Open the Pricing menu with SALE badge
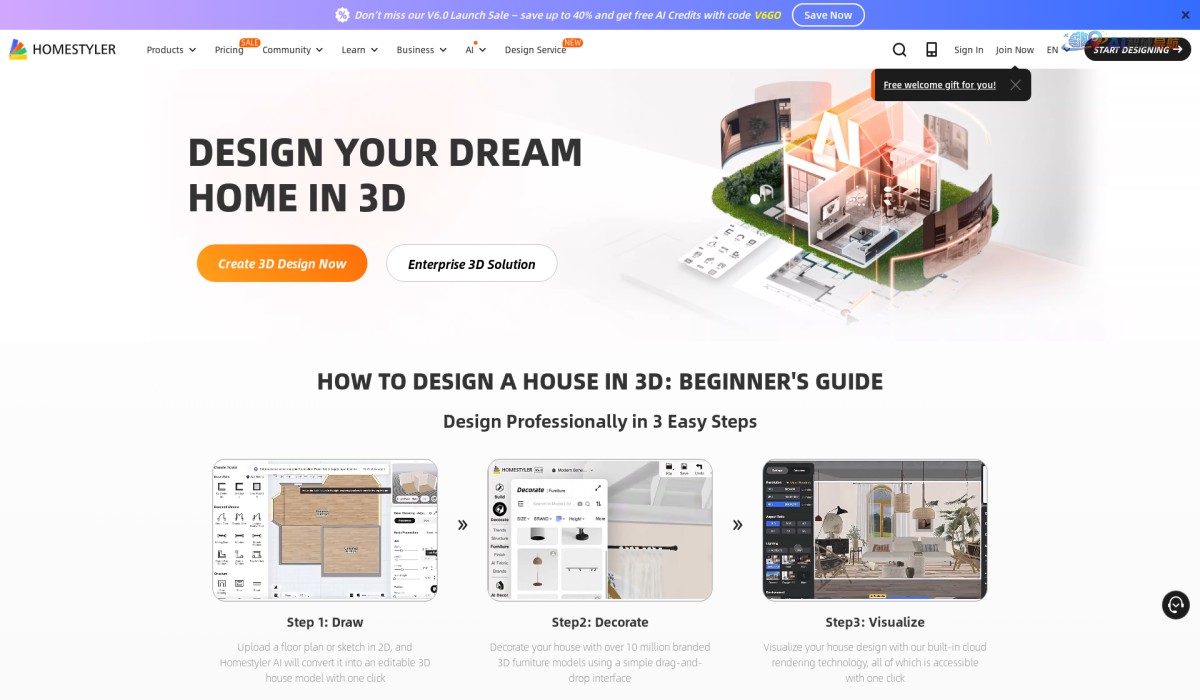The image size is (1200, 700). coord(229,49)
